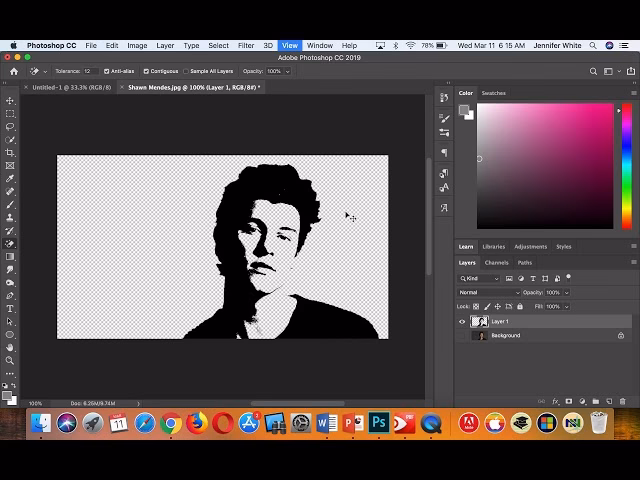
Task: Select the Frame tool
Action: 10,165
